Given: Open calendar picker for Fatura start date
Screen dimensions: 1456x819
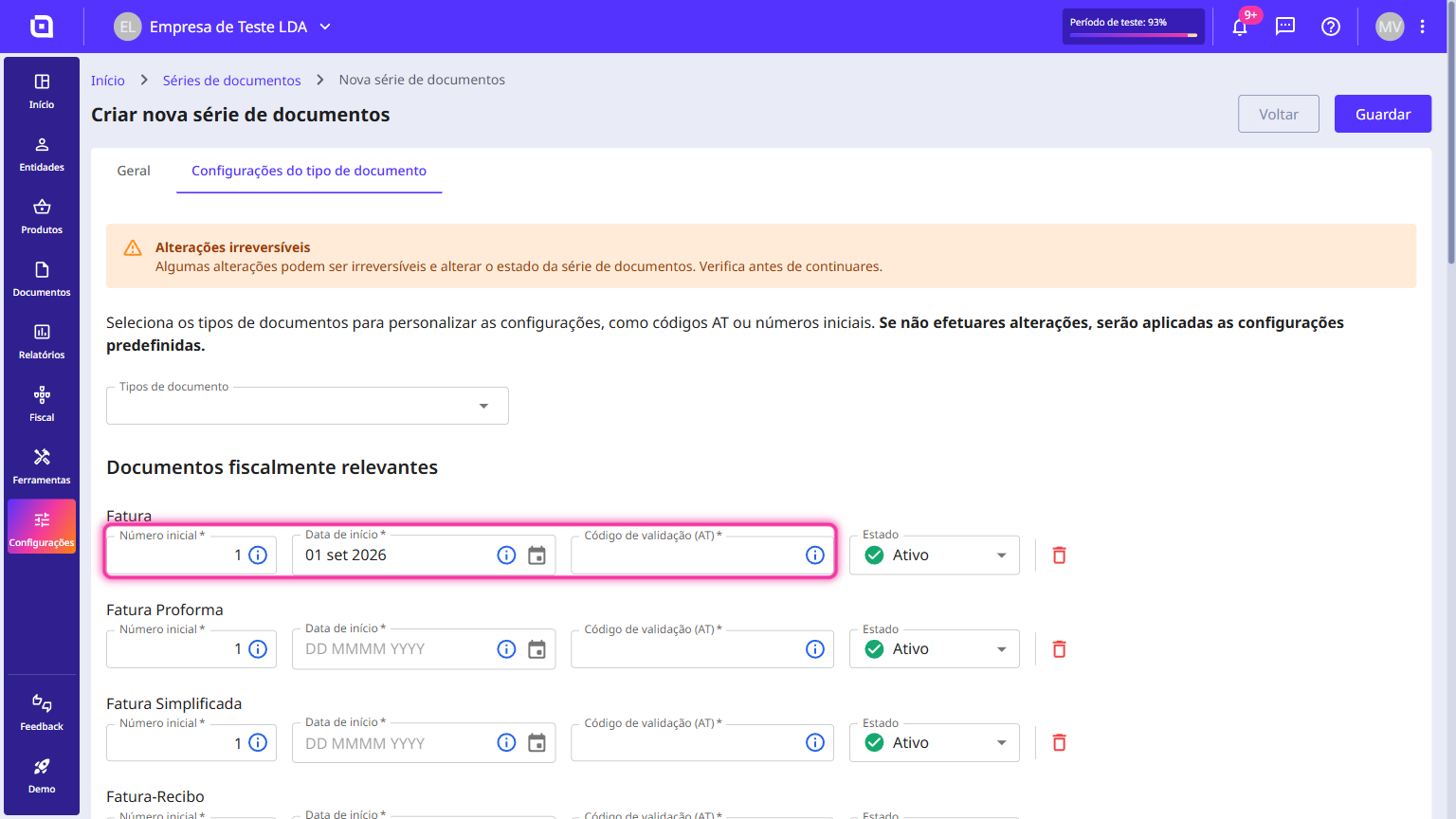Looking at the screenshot, I should click(537, 555).
